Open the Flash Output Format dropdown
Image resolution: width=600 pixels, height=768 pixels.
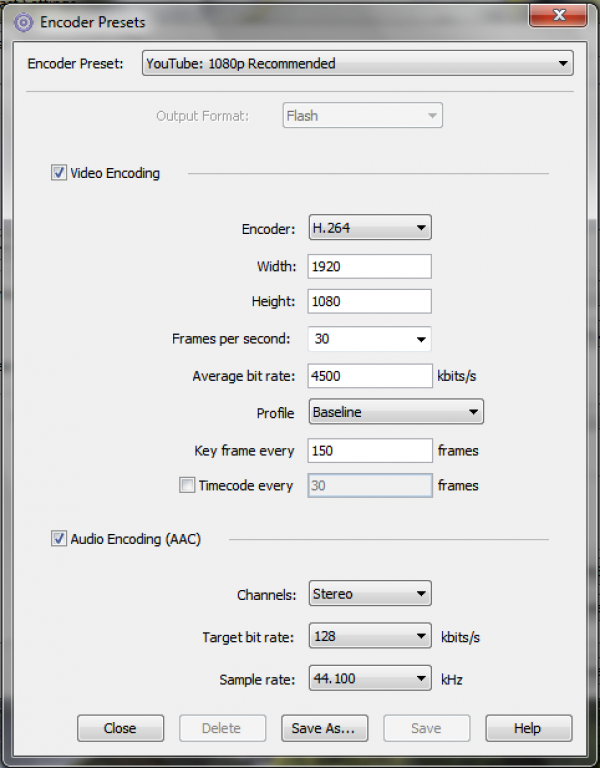(x=362, y=116)
